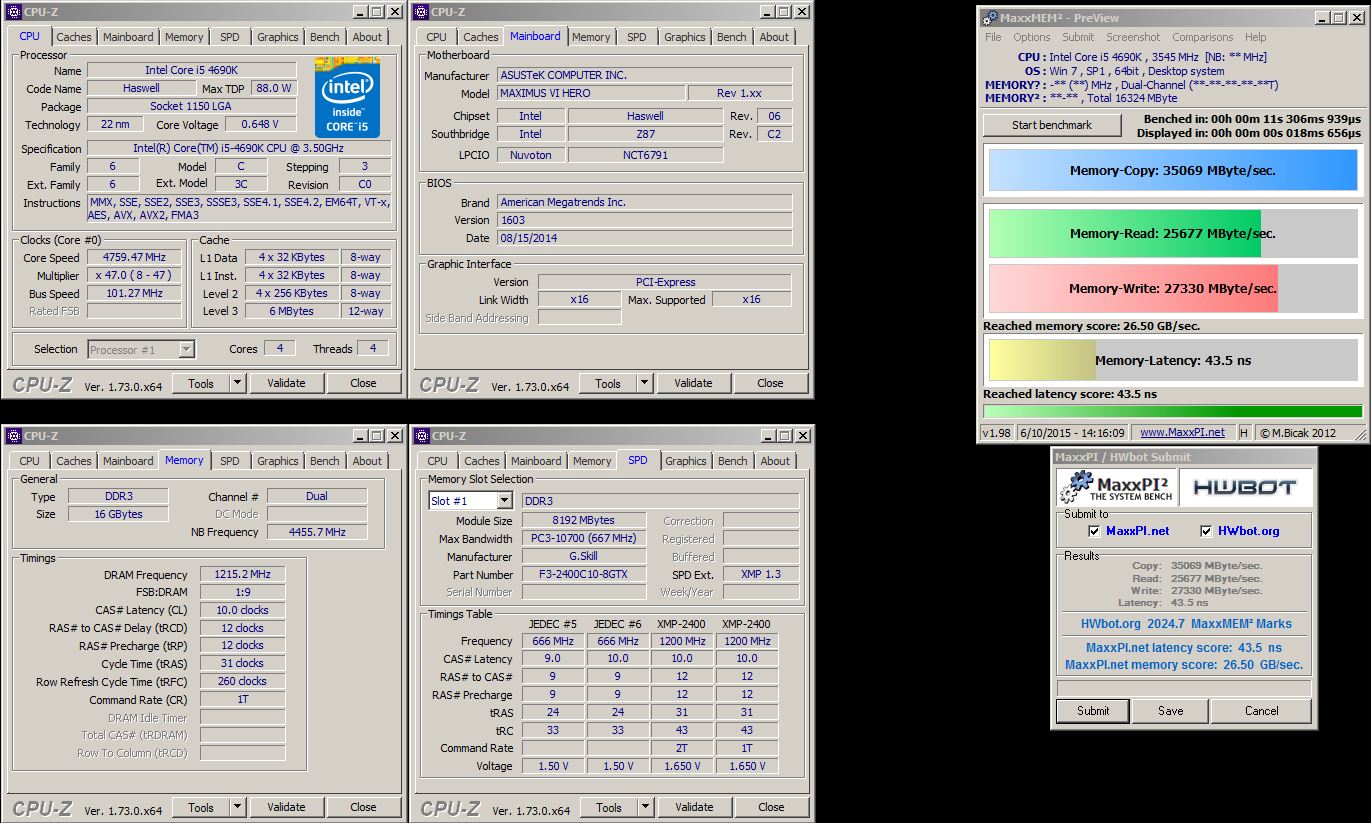Click title bar icon of CPU-Z SPD window
The image size is (1371, 823).
tap(421, 436)
